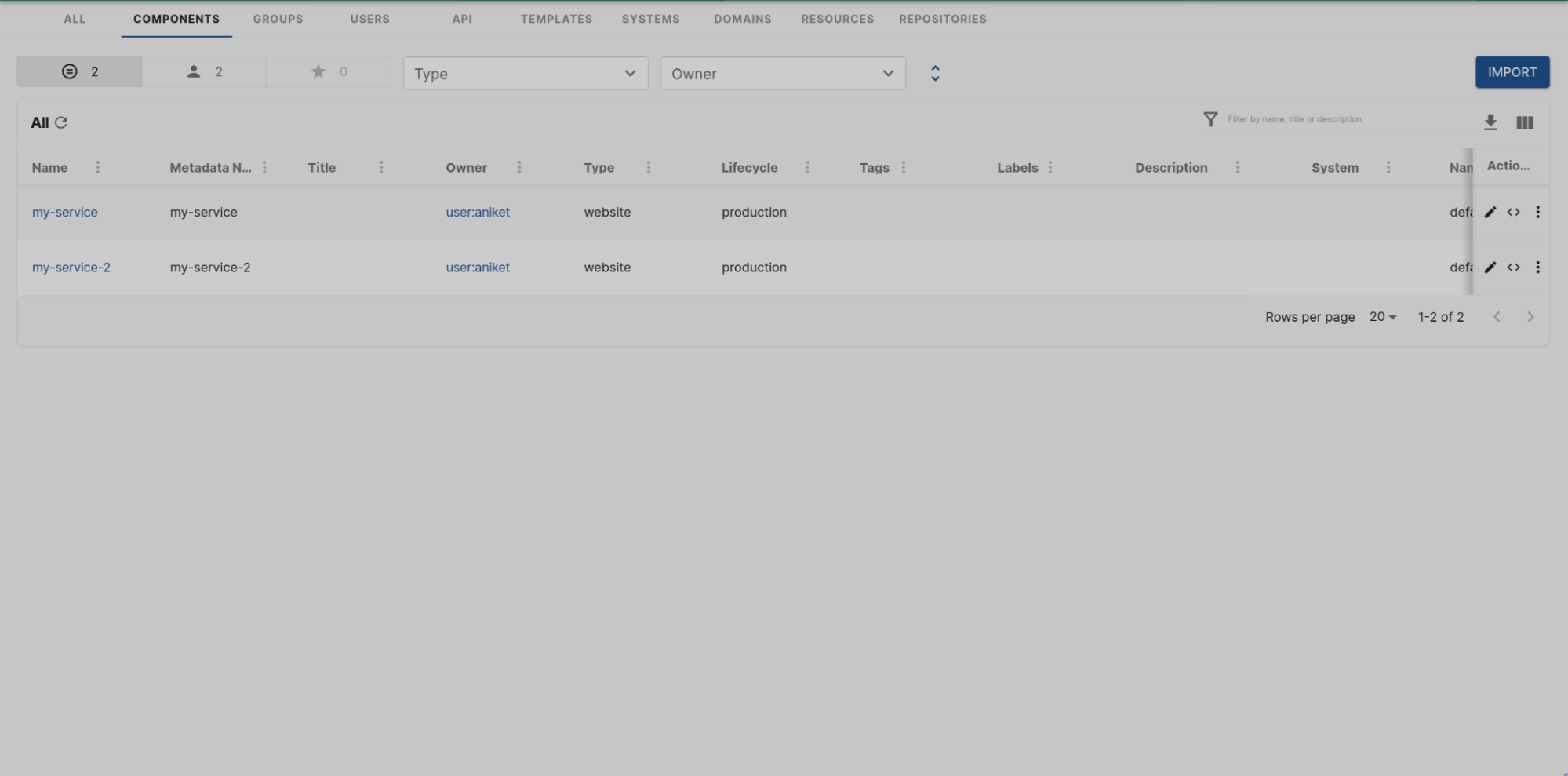Screen dimensions: 1568x776
Task: Switch to owned entities person filter
Action: pyautogui.click(x=203, y=71)
